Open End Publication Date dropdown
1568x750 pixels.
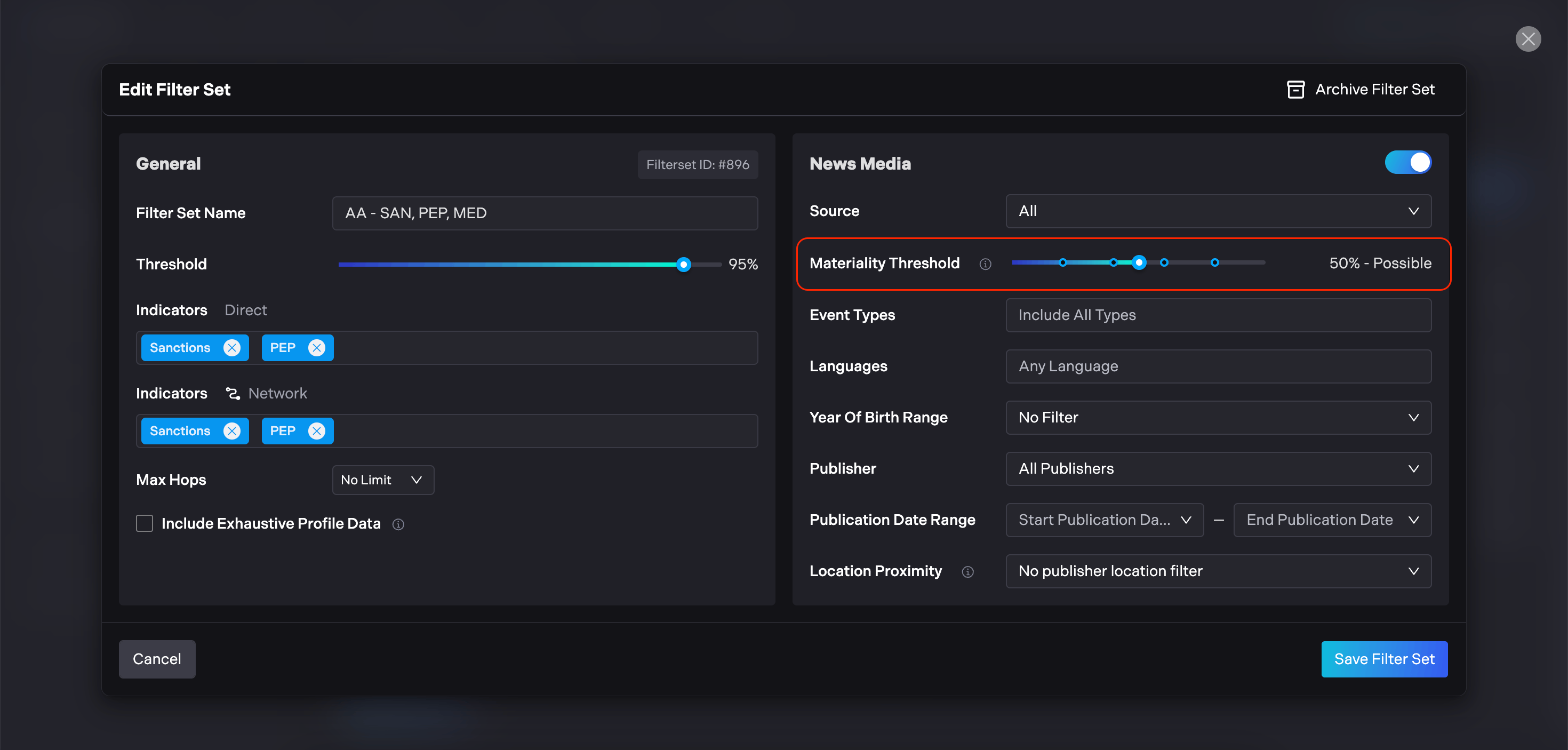(1332, 520)
